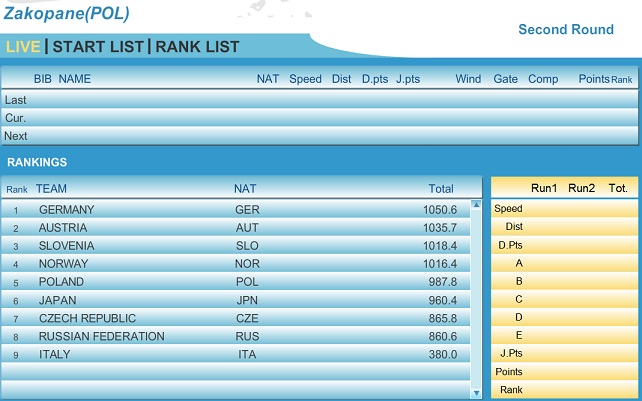Click Austria's total 1035.7
The height and width of the screenshot is (401, 642).
[x=440, y=228]
